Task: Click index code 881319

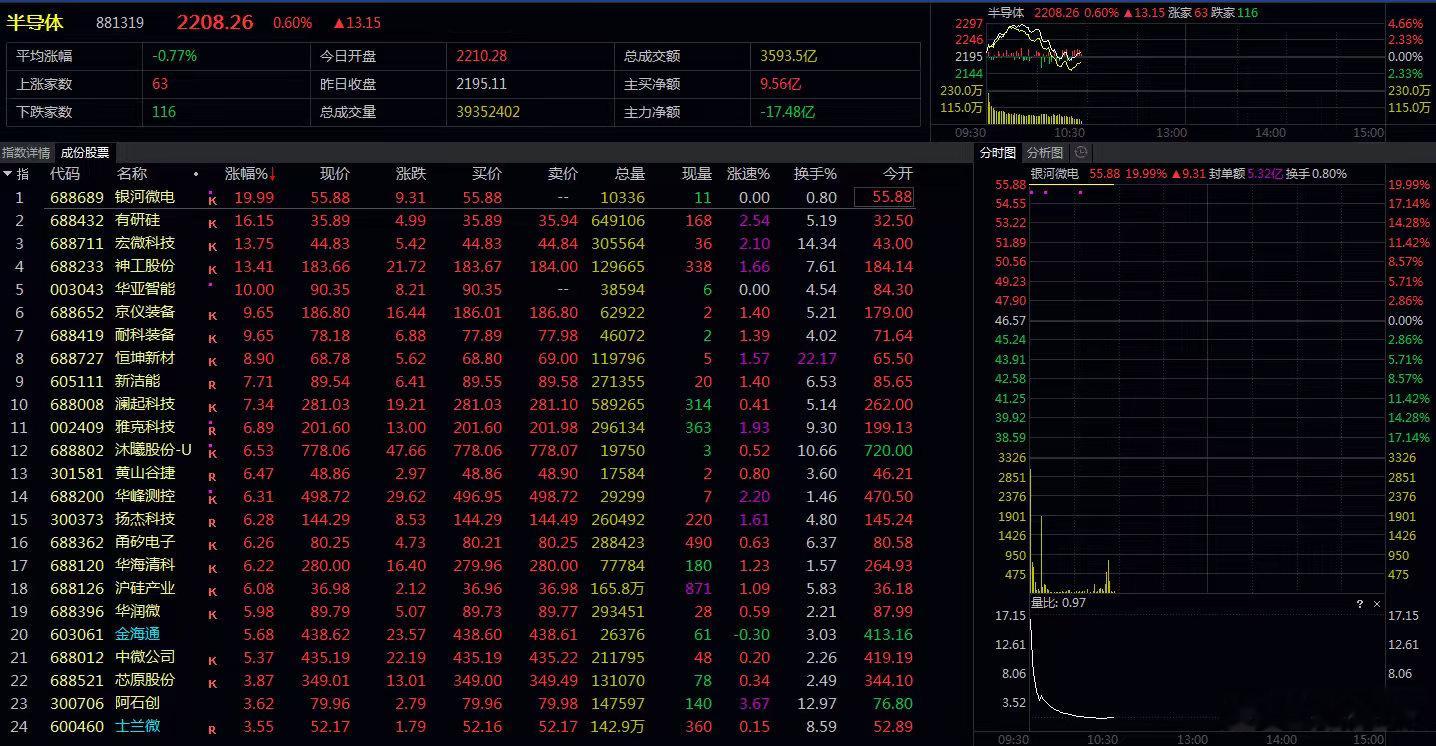Action: click(120, 23)
